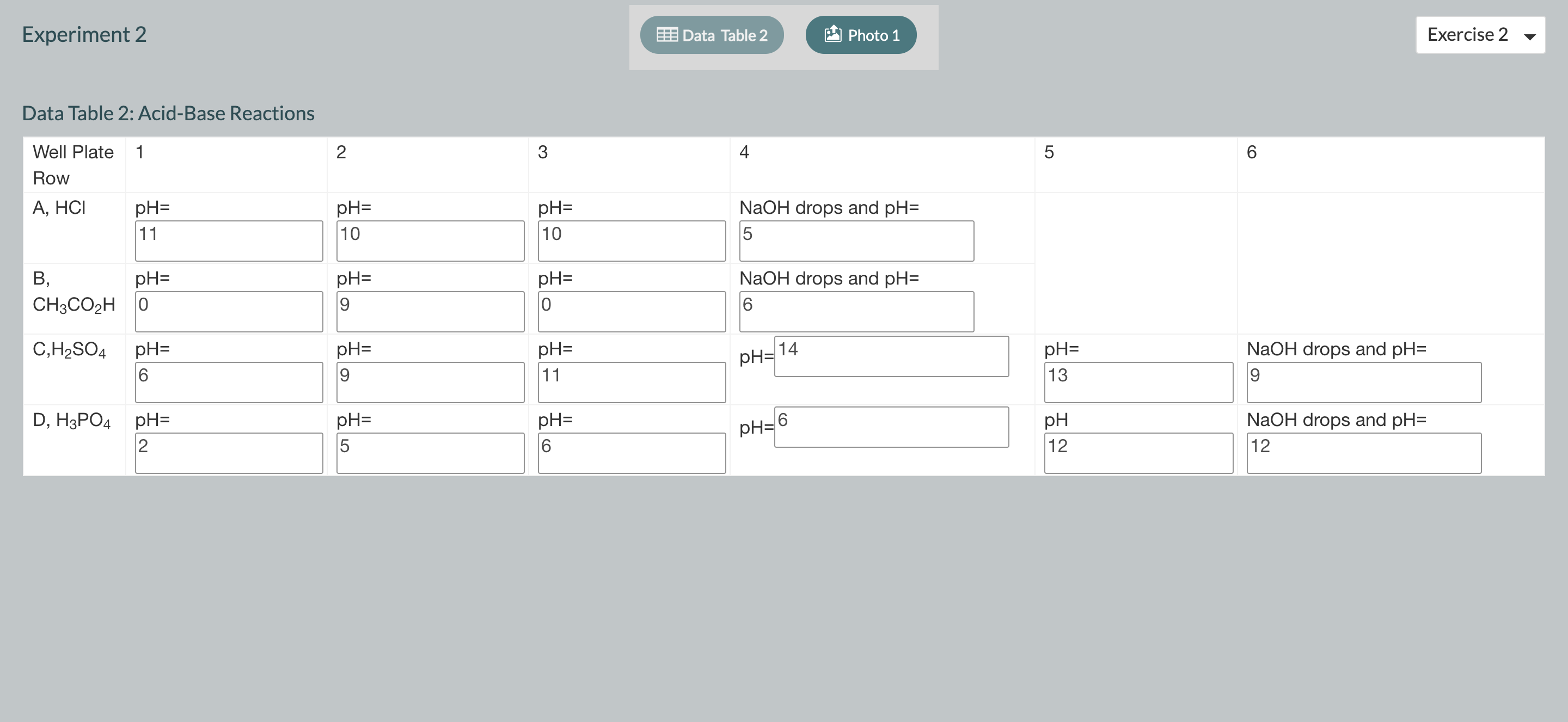Click the Exercise 2 dropdown arrow
This screenshot has width=1568, height=722.
pos(1529,36)
